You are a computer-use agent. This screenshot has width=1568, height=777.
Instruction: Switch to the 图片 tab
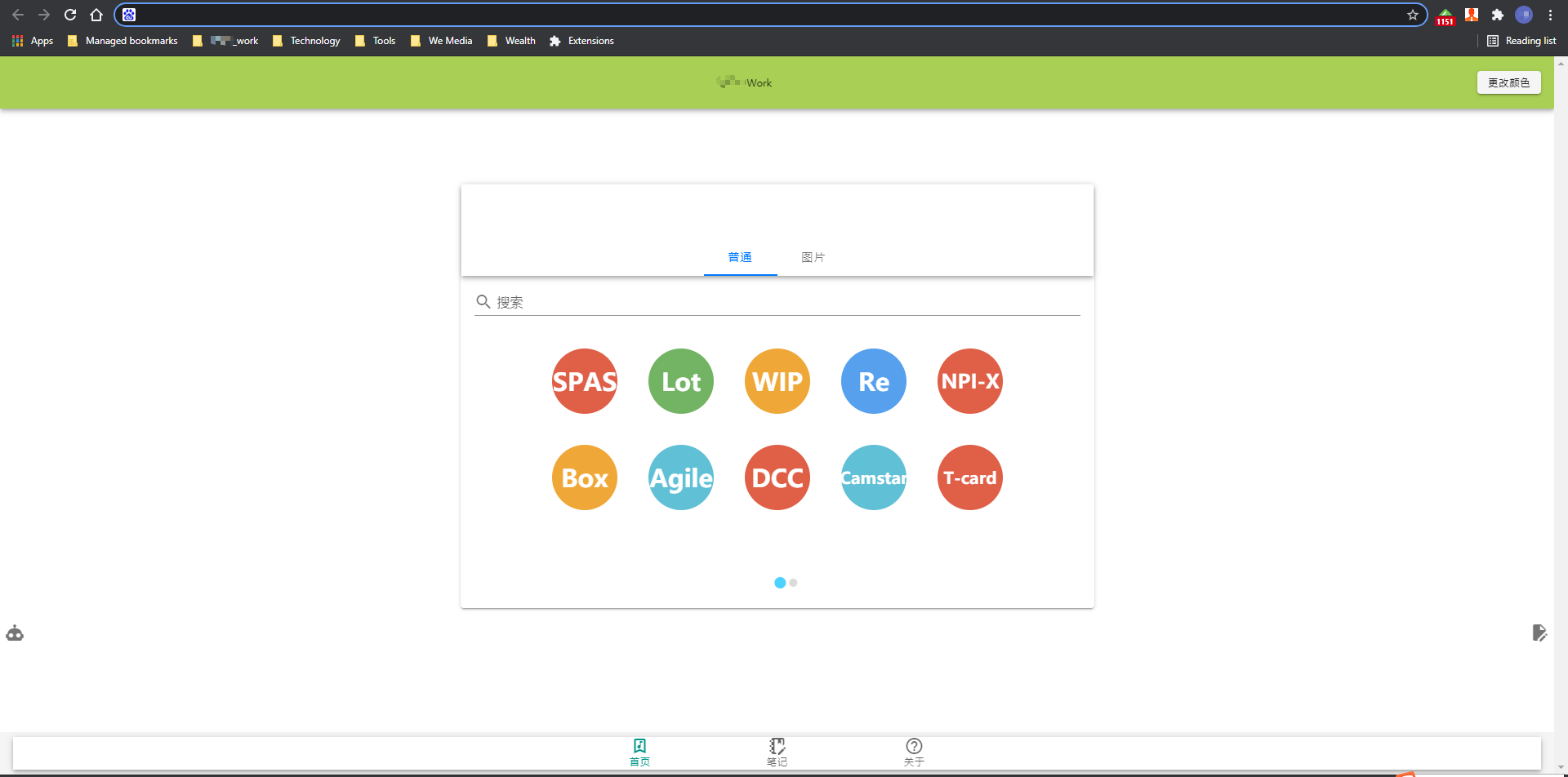813,257
